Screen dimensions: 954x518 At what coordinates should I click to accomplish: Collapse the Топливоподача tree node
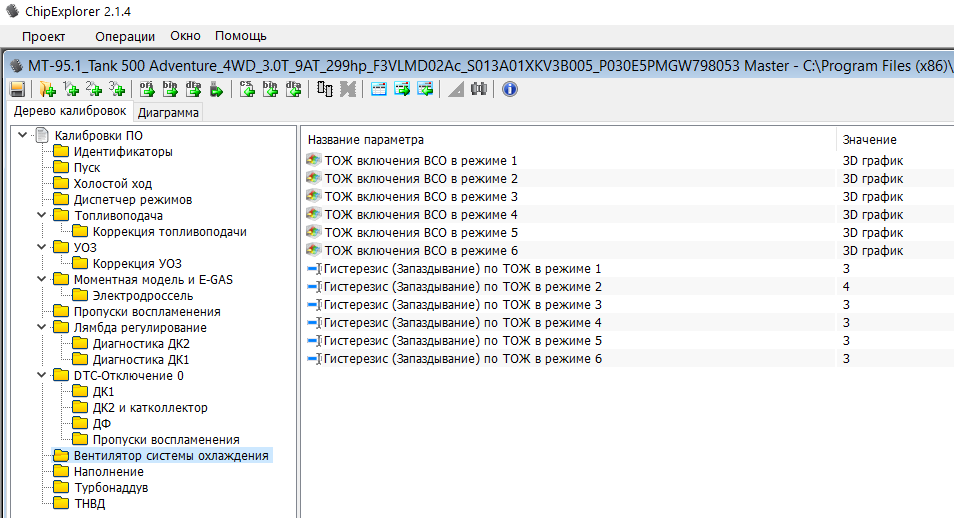(x=40, y=216)
